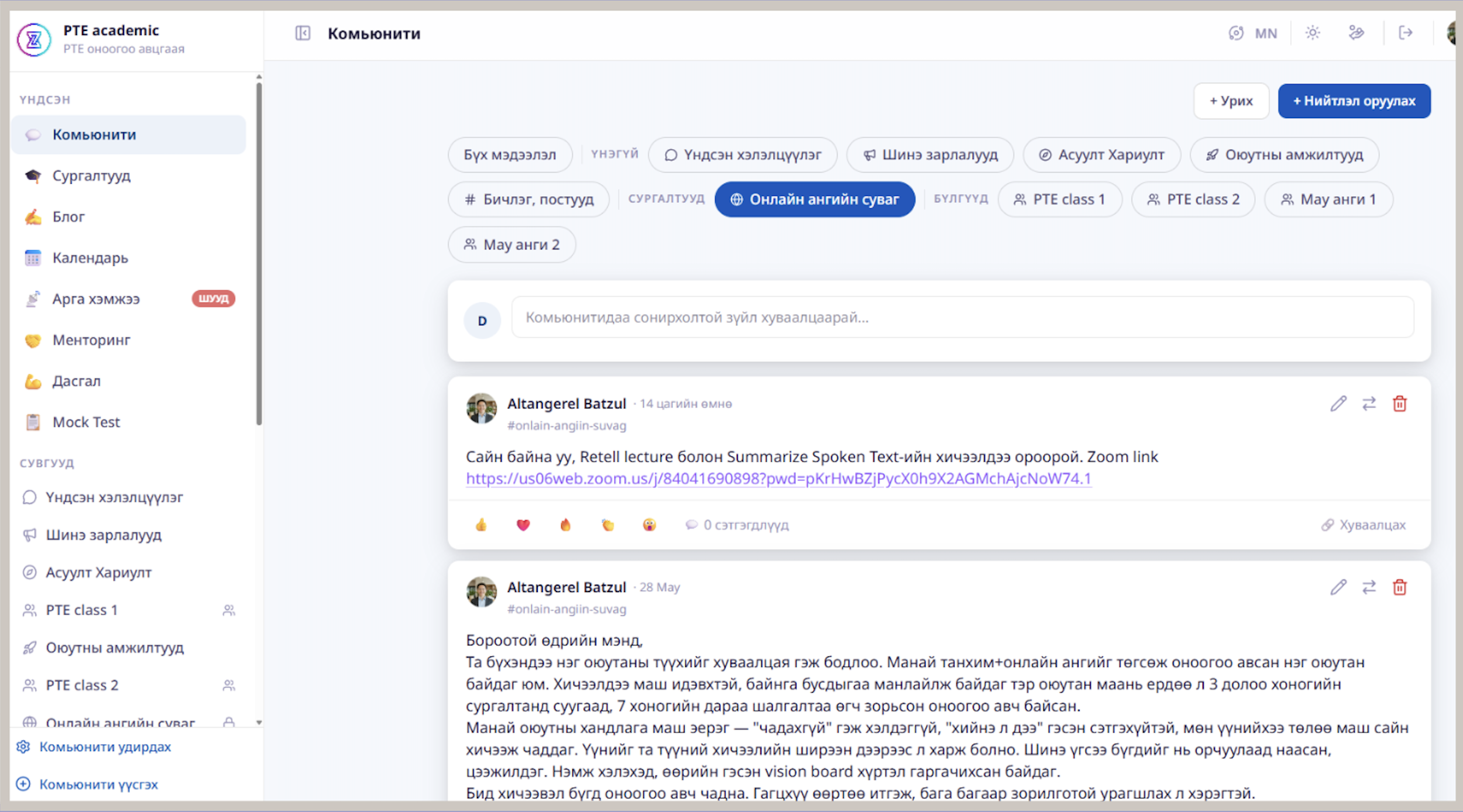This screenshot has width=1463, height=812.
Task: Click + Нийтлэл оруулах button
Action: click(1354, 101)
